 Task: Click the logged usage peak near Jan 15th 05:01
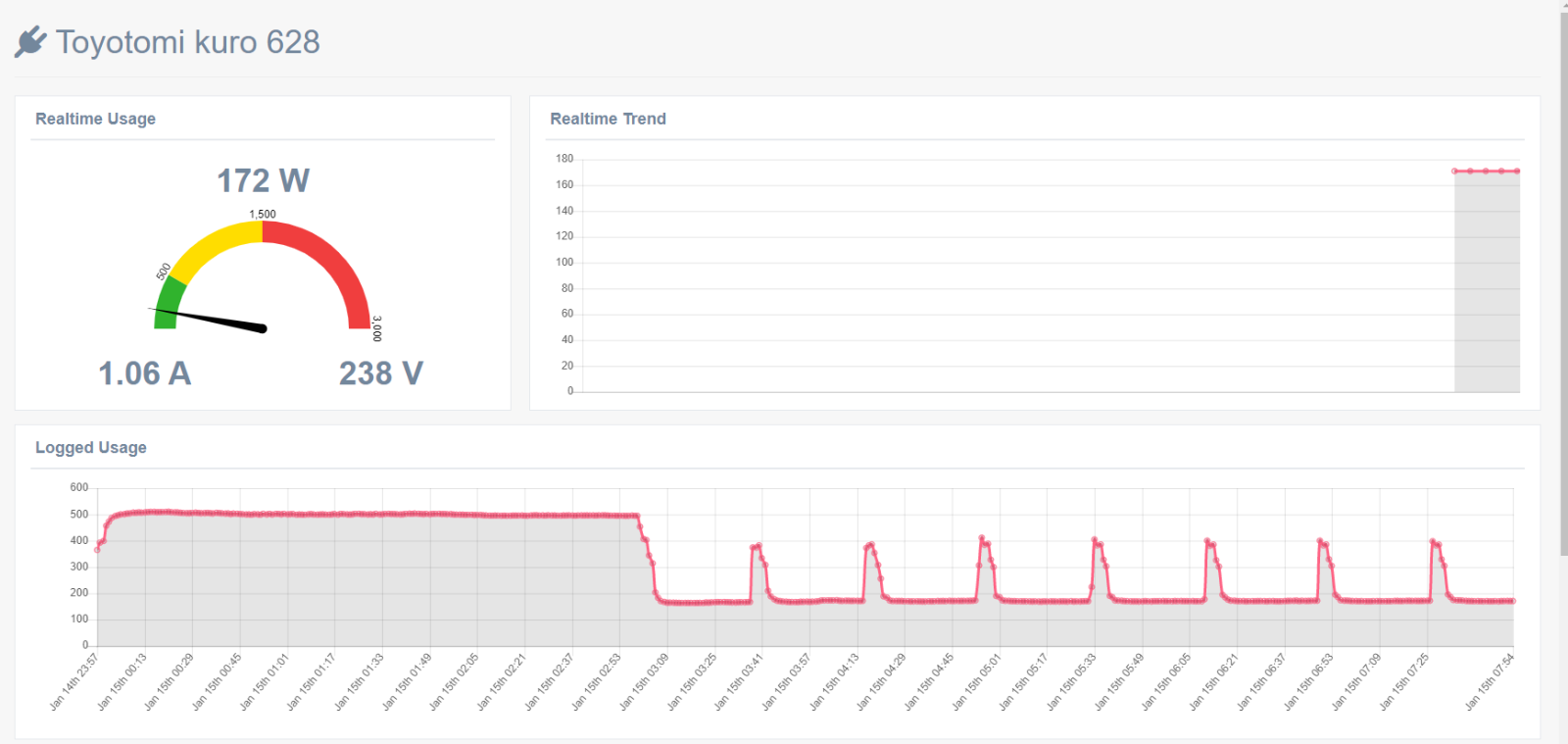click(x=982, y=538)
